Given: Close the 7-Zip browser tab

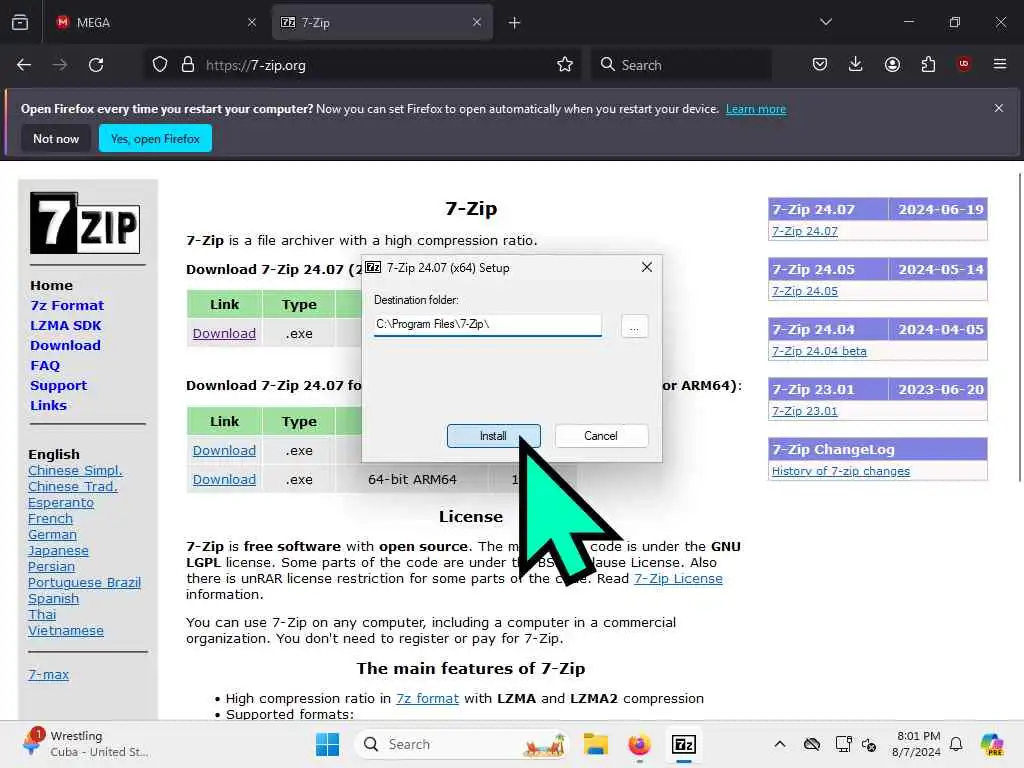Looking at the screenshot, I should click(x=477, y=22).
